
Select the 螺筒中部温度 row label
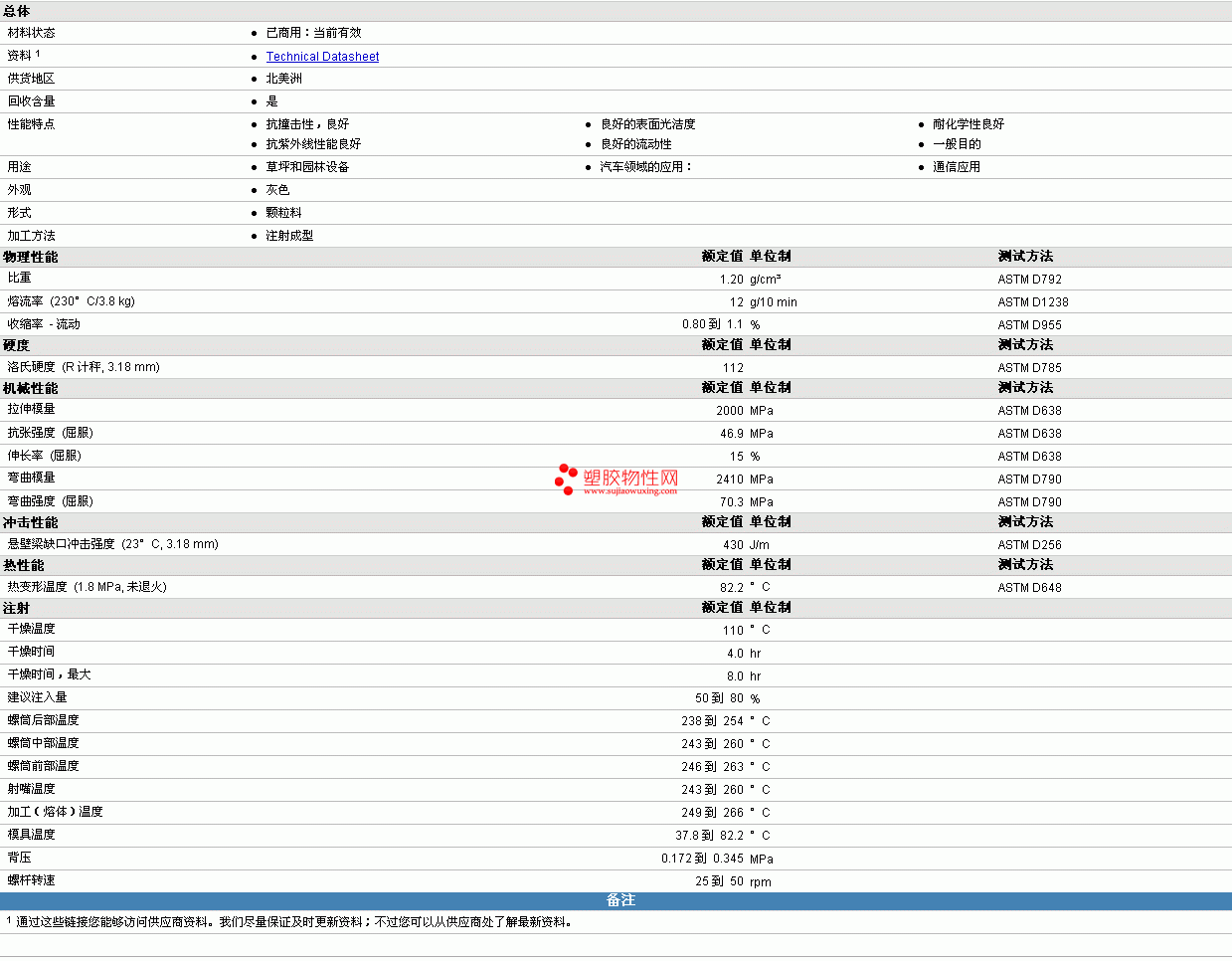[x=44, y=743]
